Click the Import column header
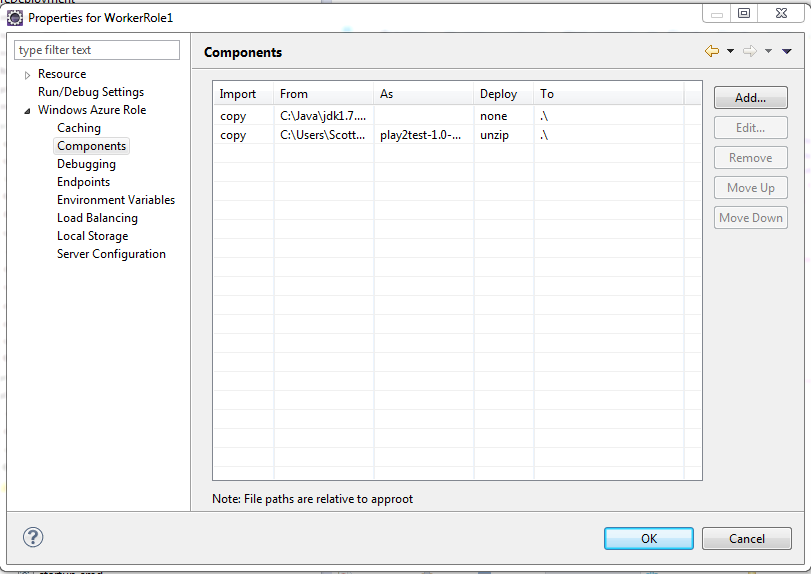The image size is (811, 574). pos(243,94)
